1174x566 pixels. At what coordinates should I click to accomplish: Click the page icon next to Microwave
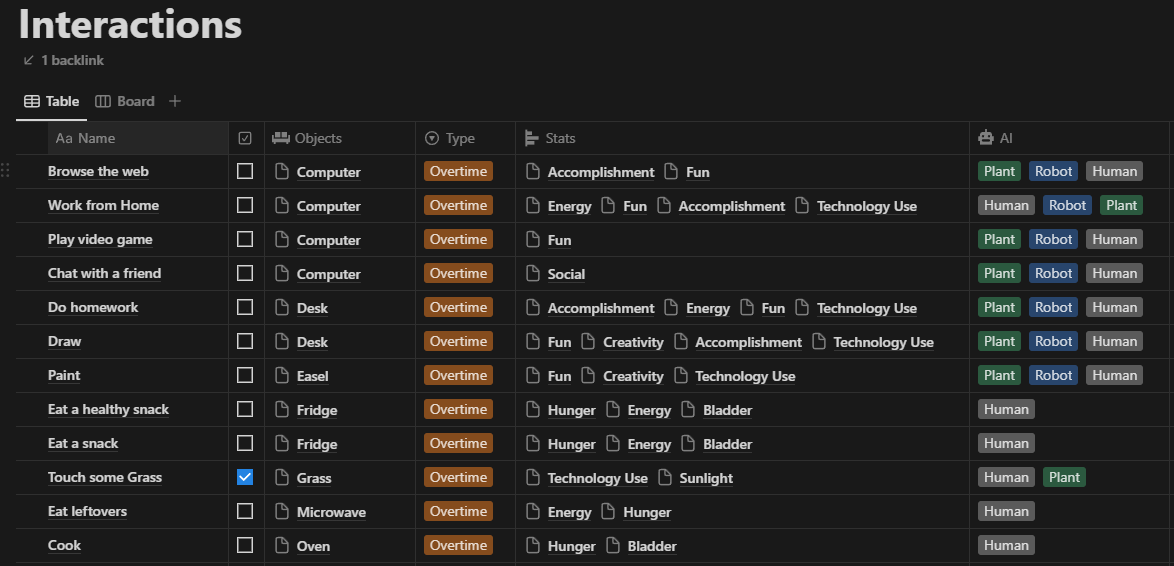282,512
